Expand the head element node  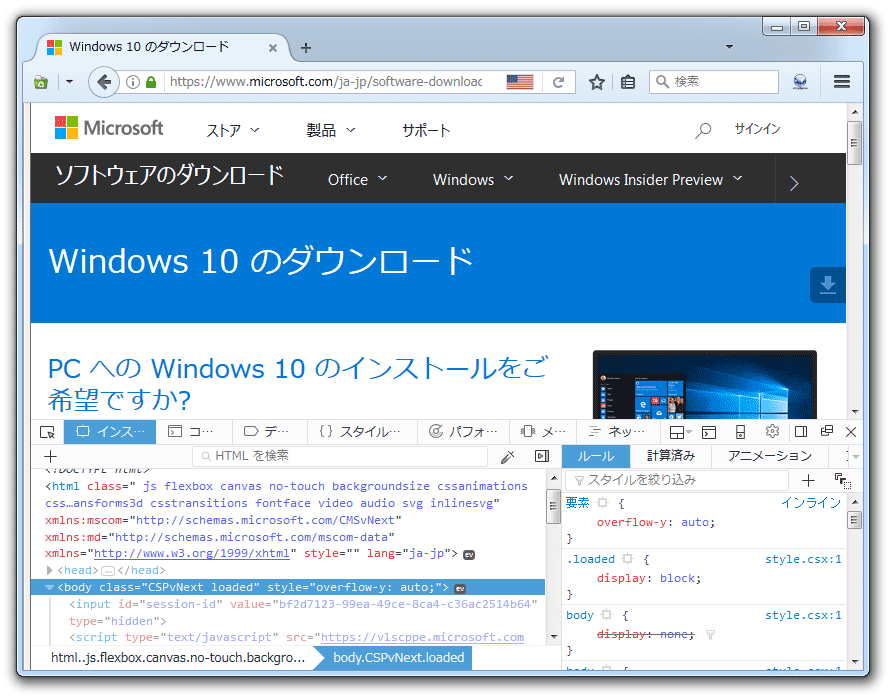coord(49,570)
